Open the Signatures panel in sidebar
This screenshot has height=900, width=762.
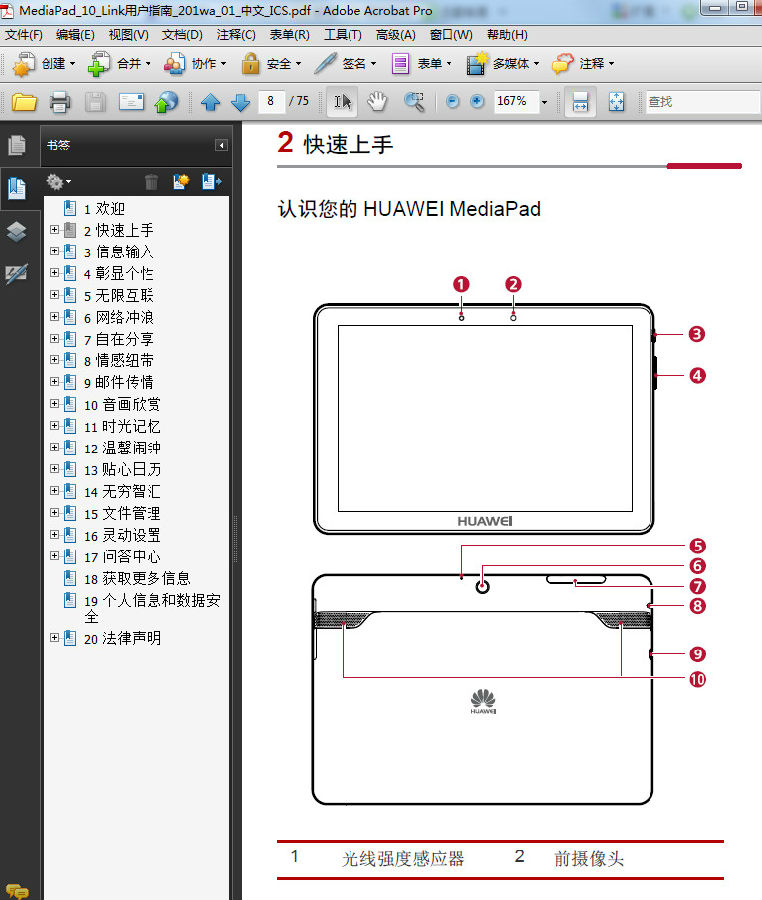(17, 274)
